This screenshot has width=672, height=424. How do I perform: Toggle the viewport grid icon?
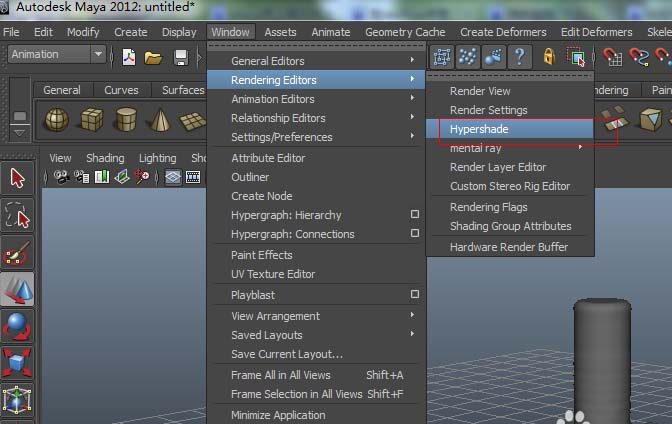(x=173, y=177)
